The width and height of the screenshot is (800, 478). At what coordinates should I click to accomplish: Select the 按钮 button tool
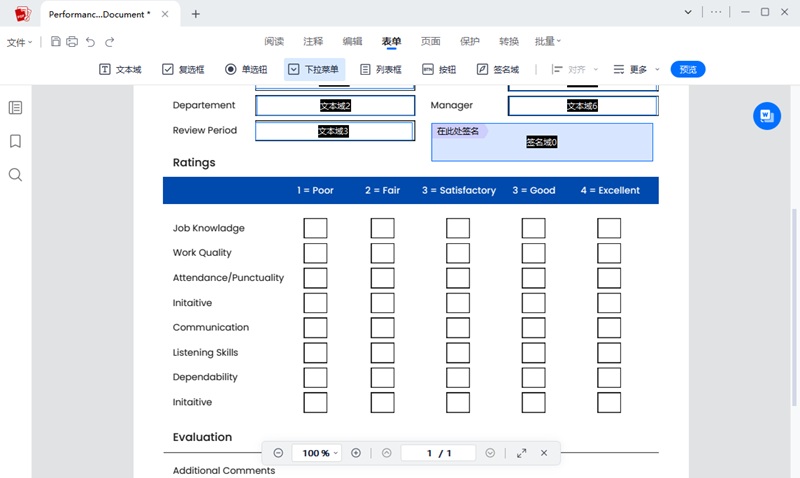[x=439, y=69]
